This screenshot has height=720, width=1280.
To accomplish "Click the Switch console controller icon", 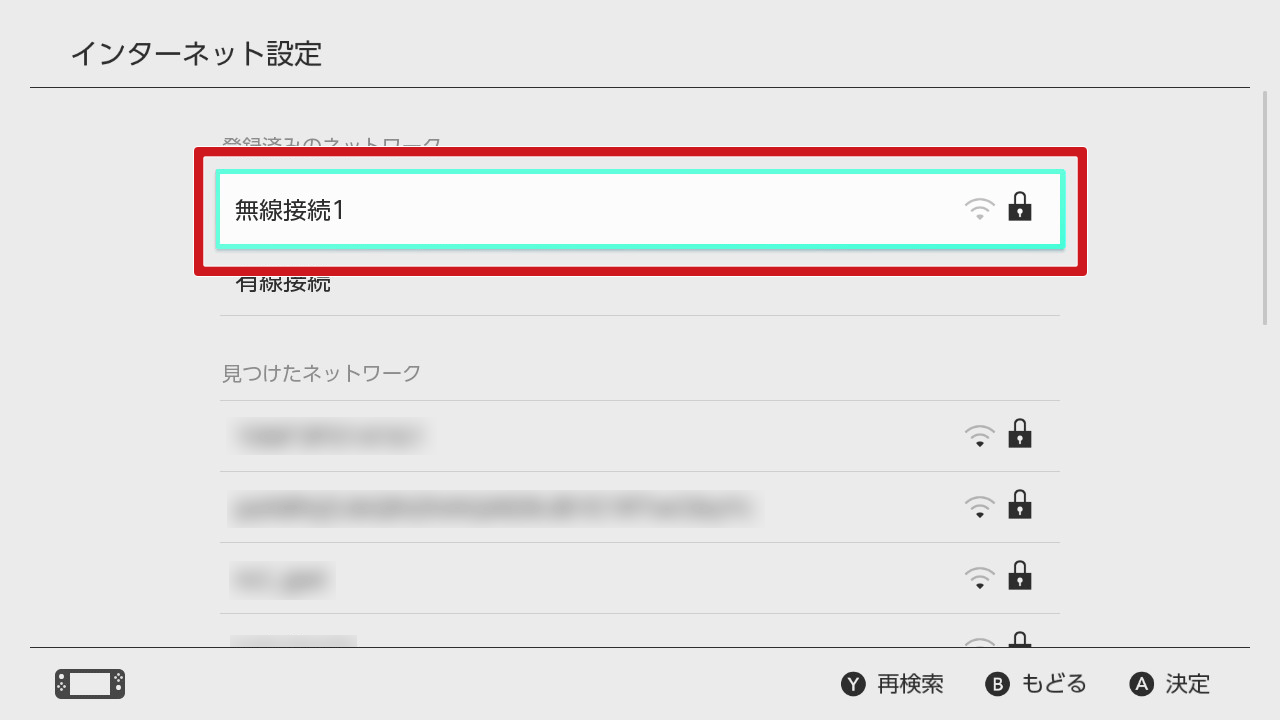I will [x=90, y=684].
